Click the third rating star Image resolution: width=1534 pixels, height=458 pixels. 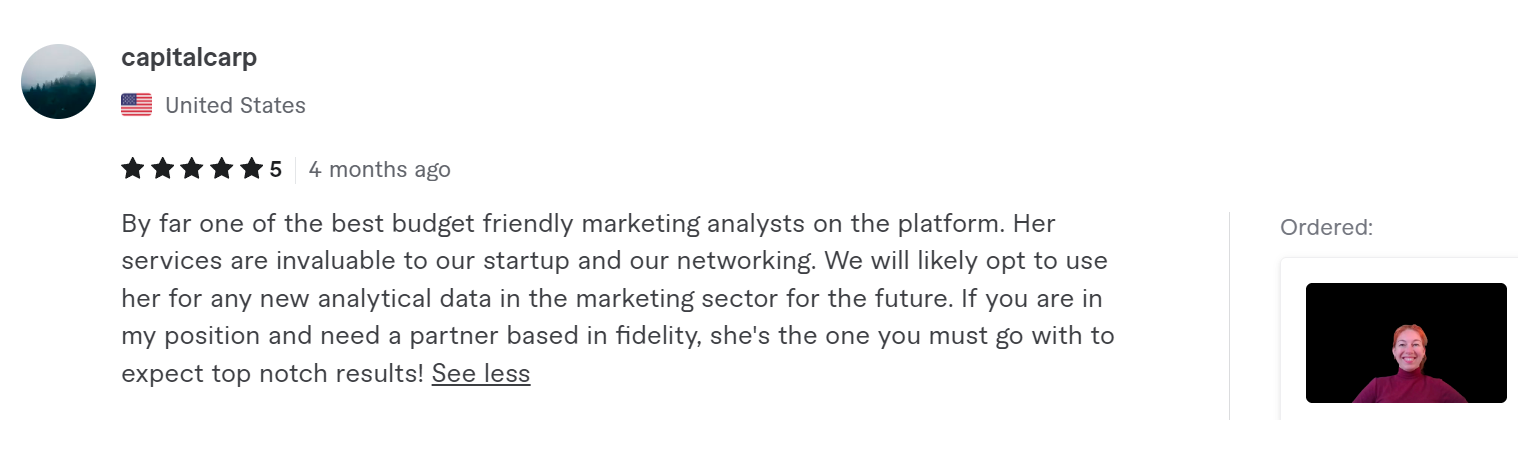192,169
